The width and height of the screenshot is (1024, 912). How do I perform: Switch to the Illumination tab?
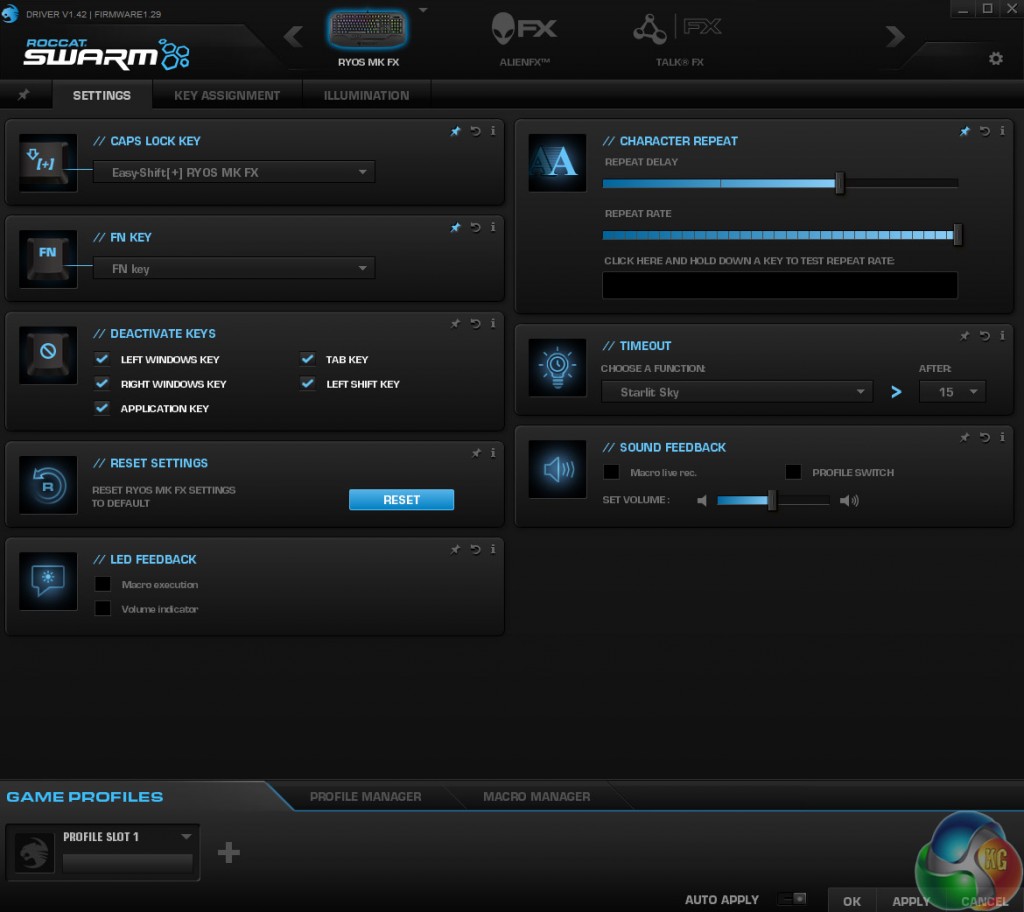[366, 95]
